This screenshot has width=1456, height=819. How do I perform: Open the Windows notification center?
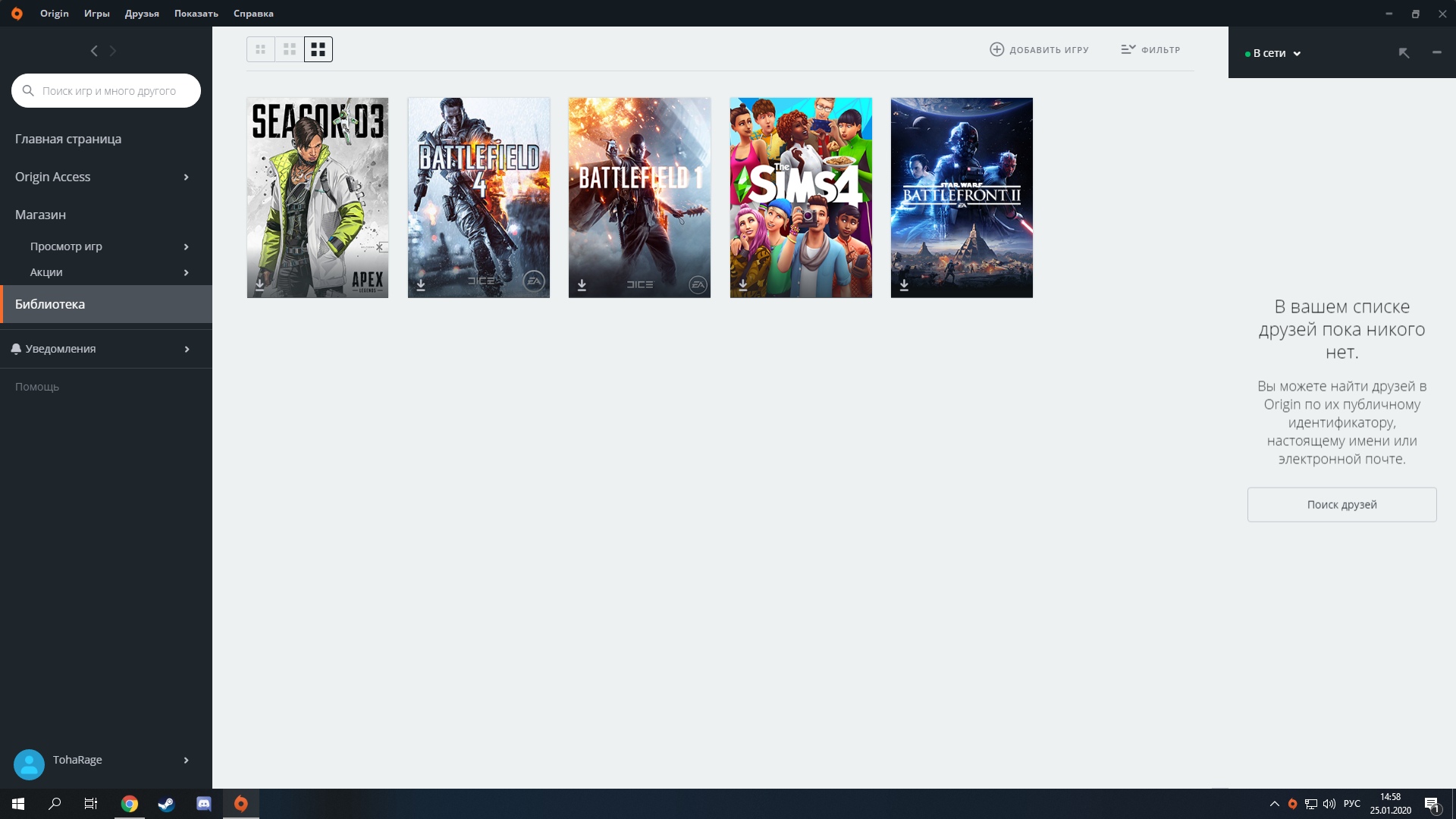tap(1432, 804)
